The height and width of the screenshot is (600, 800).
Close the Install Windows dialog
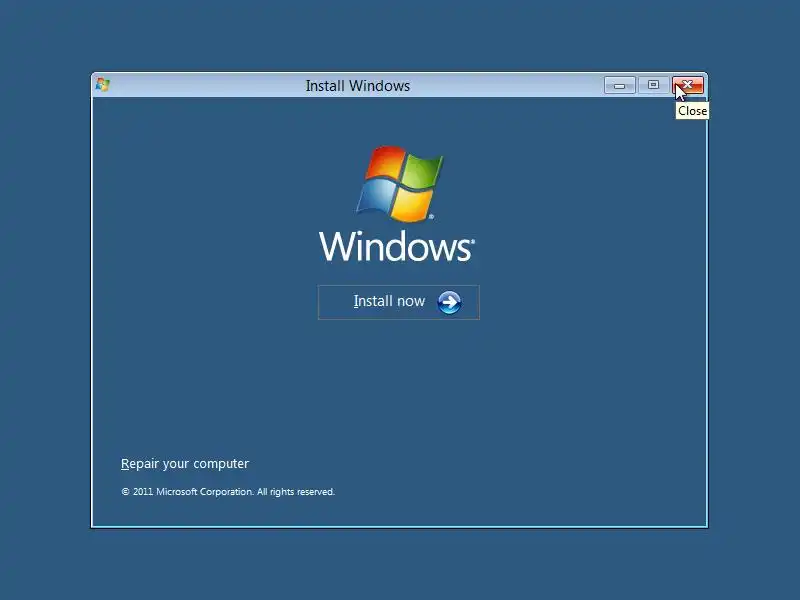pos(688,85)
